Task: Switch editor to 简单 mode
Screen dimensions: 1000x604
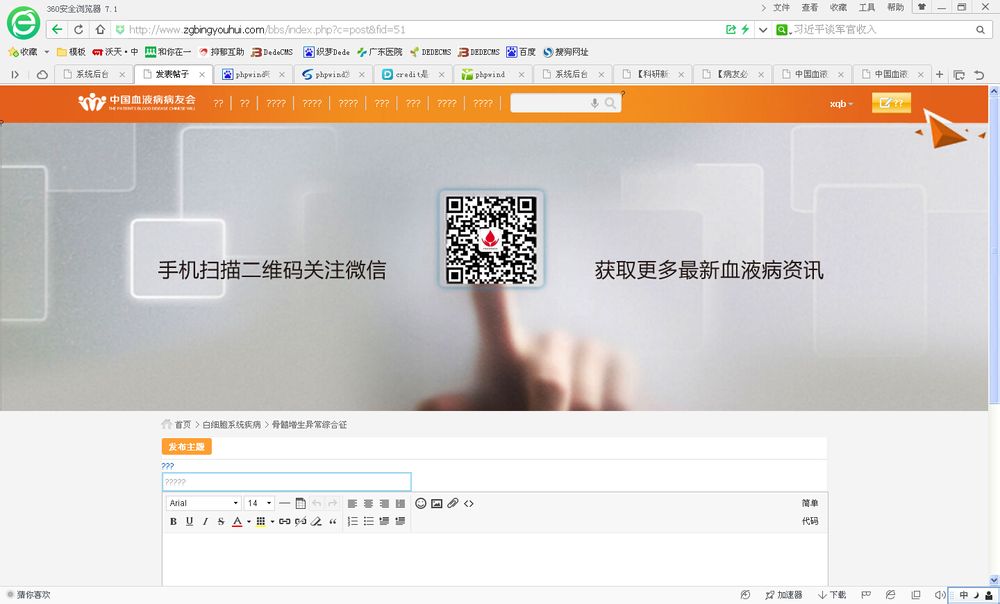Action: [x=810, y=503]
